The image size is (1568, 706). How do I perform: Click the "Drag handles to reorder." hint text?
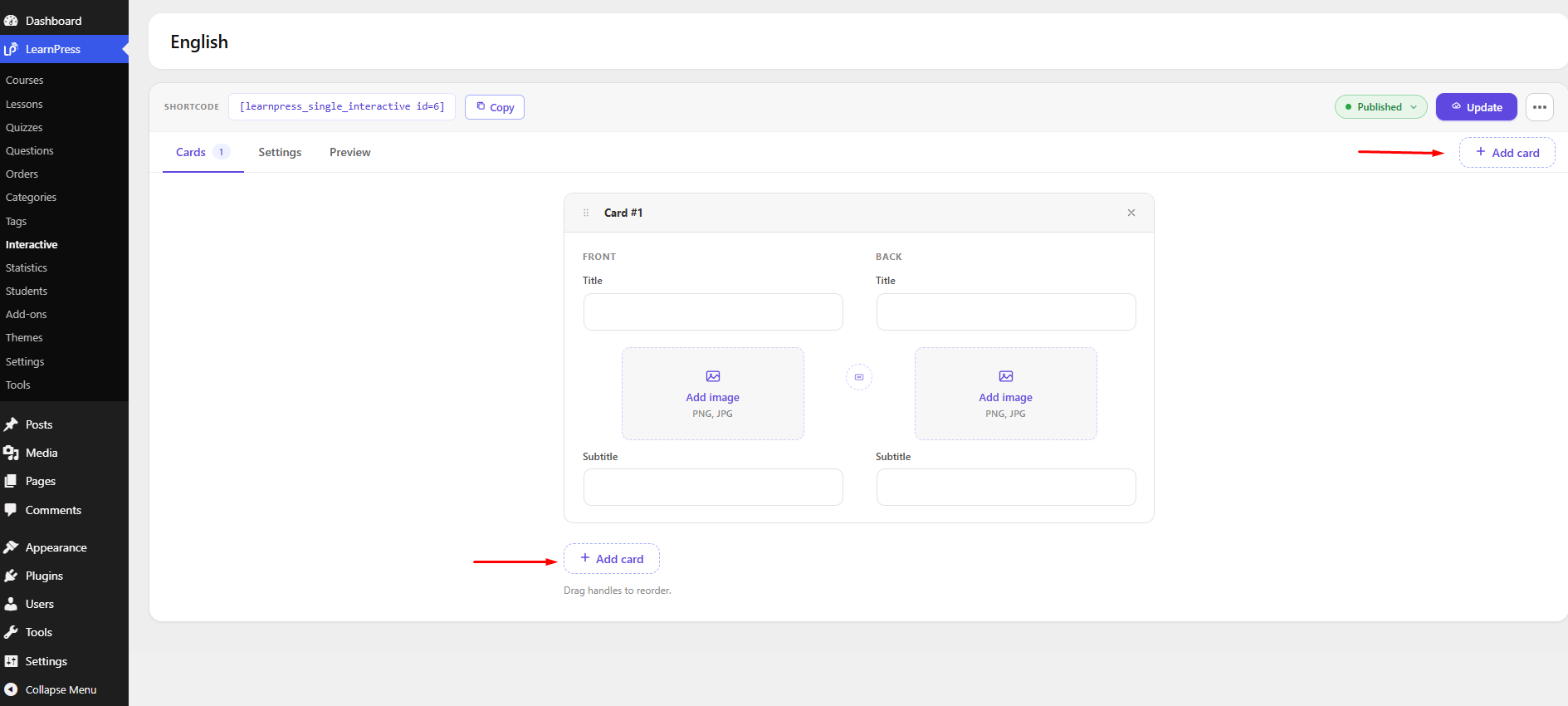click(x=618, y=591)
